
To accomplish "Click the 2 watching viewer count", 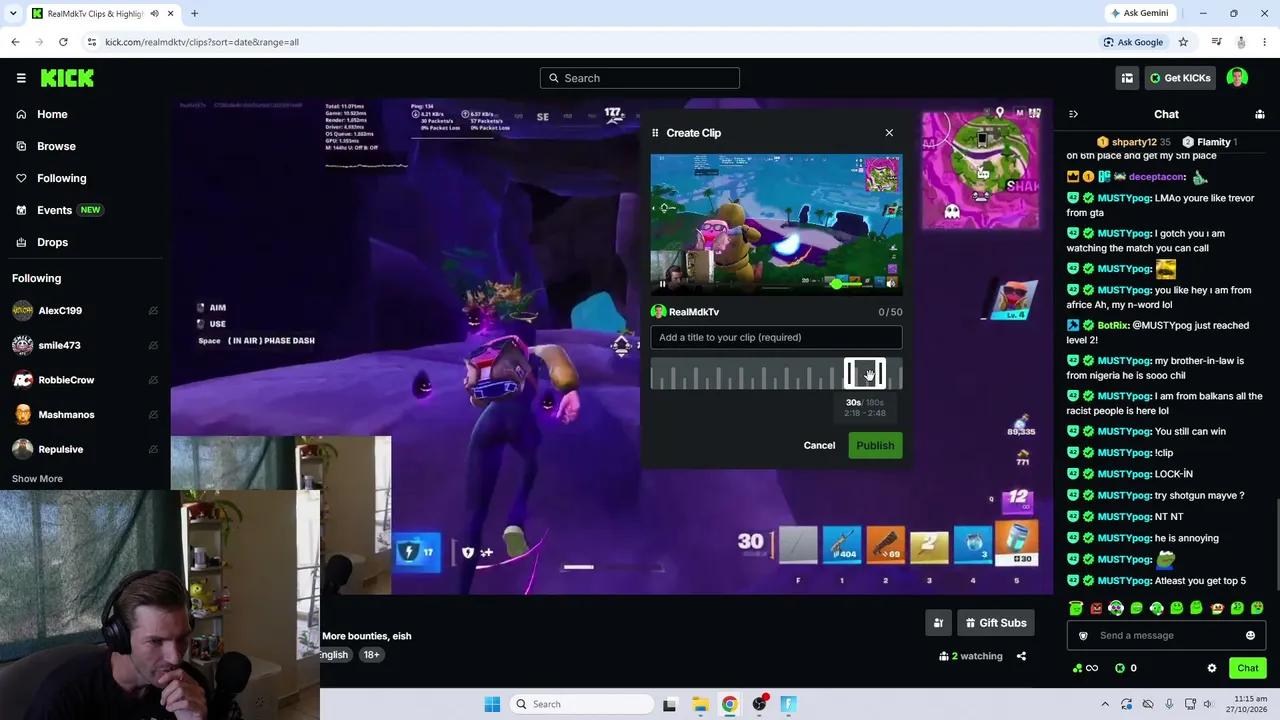I will 971,656.
